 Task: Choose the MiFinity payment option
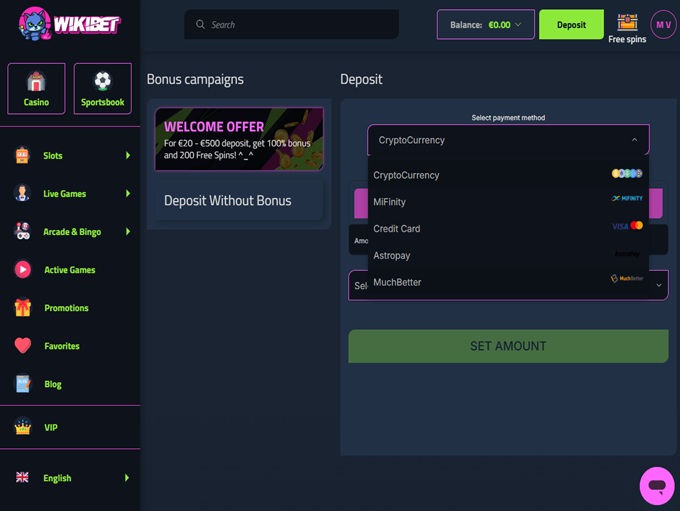[x=508, y=202]
